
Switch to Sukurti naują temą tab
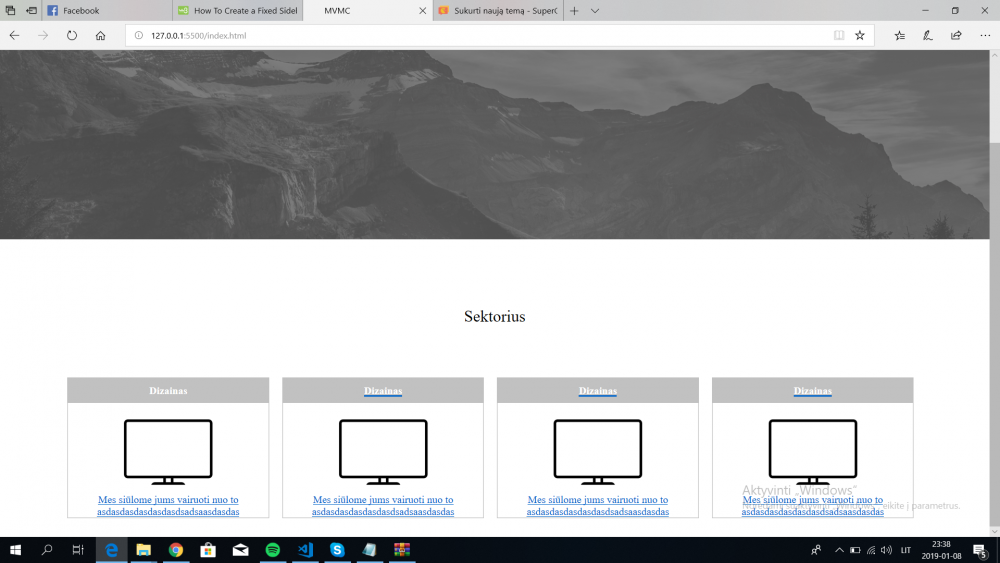[498, 11]
